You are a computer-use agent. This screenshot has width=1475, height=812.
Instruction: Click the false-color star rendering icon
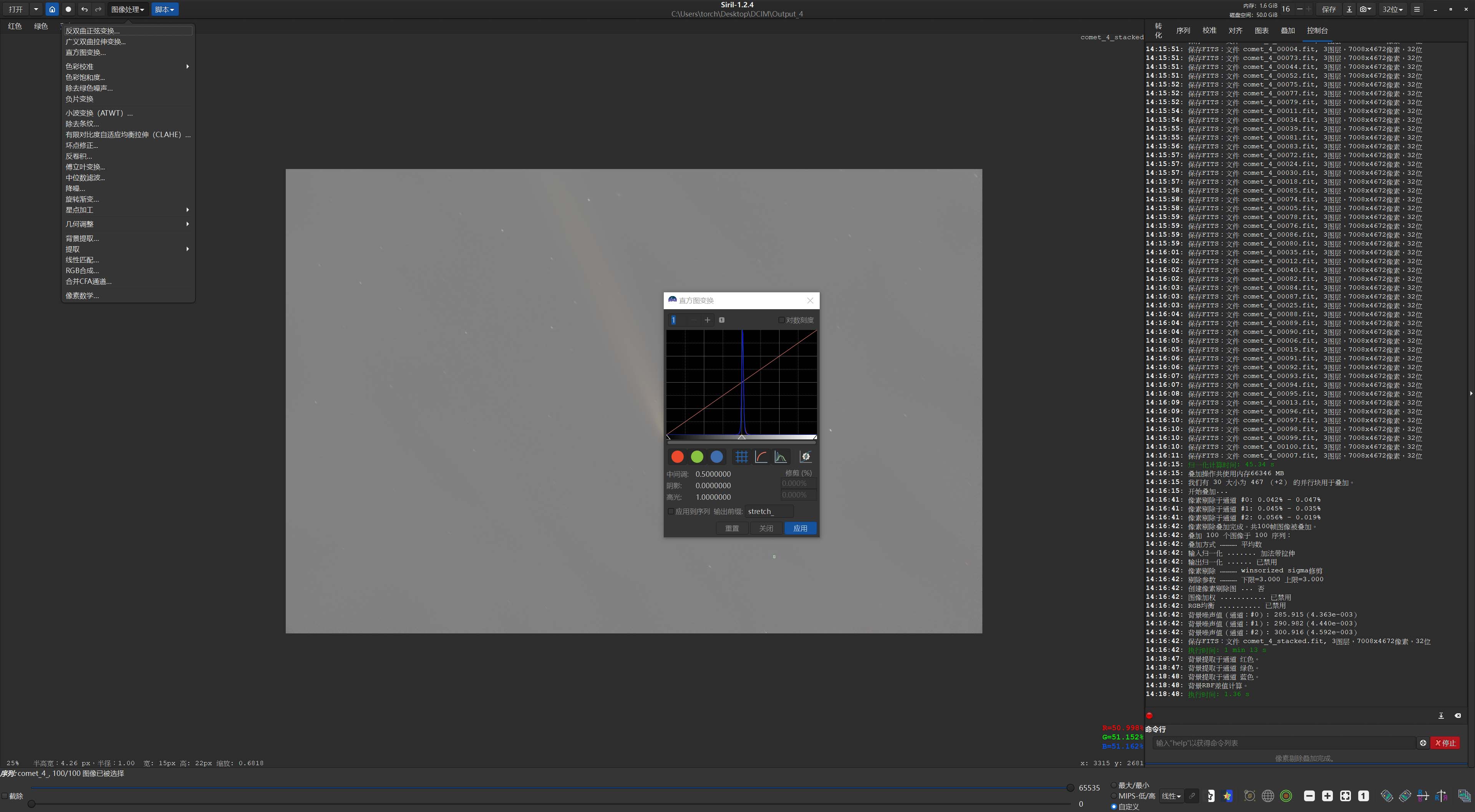click(1227, 796)
